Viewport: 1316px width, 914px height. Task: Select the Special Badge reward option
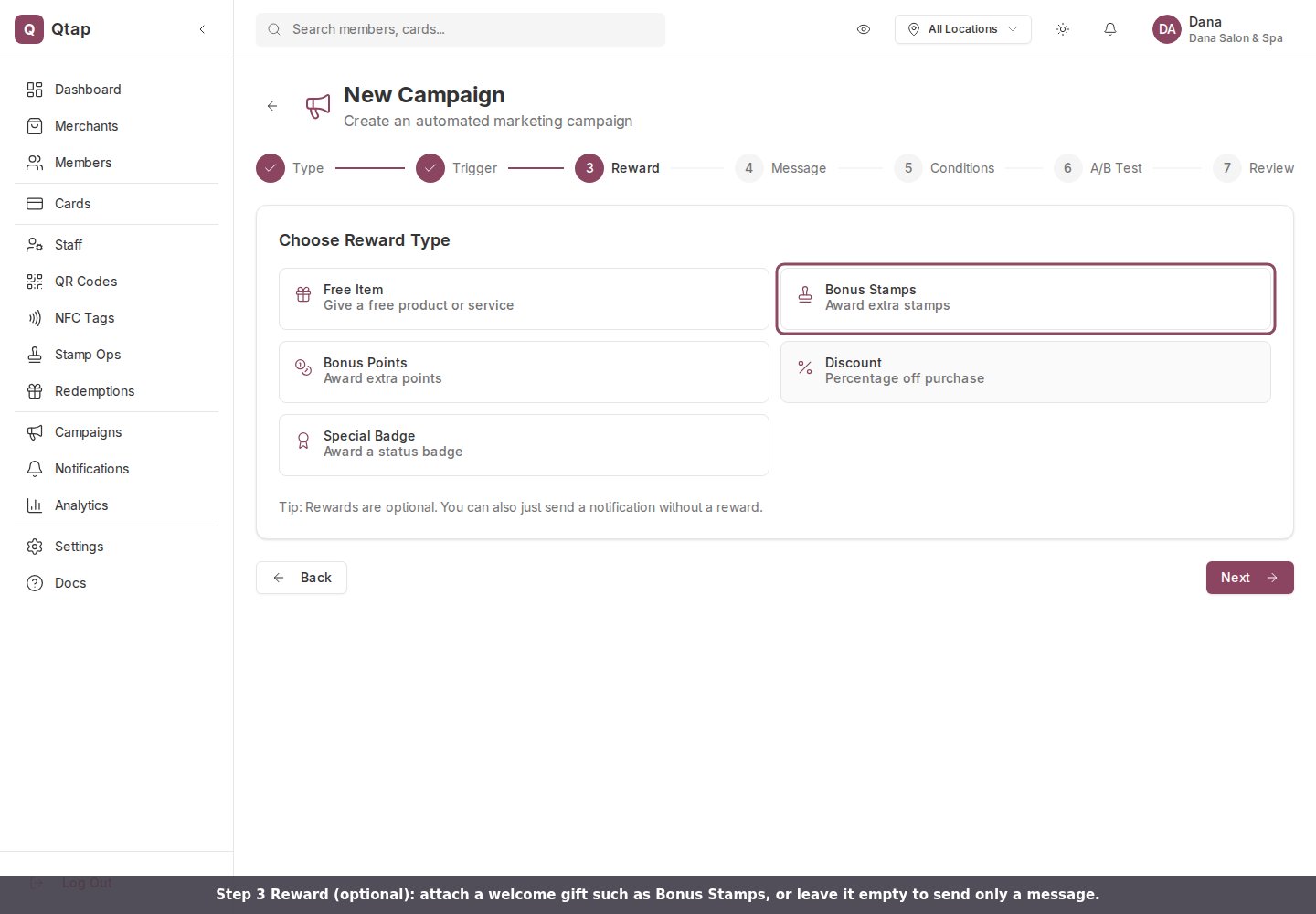[x=524, y=445]
